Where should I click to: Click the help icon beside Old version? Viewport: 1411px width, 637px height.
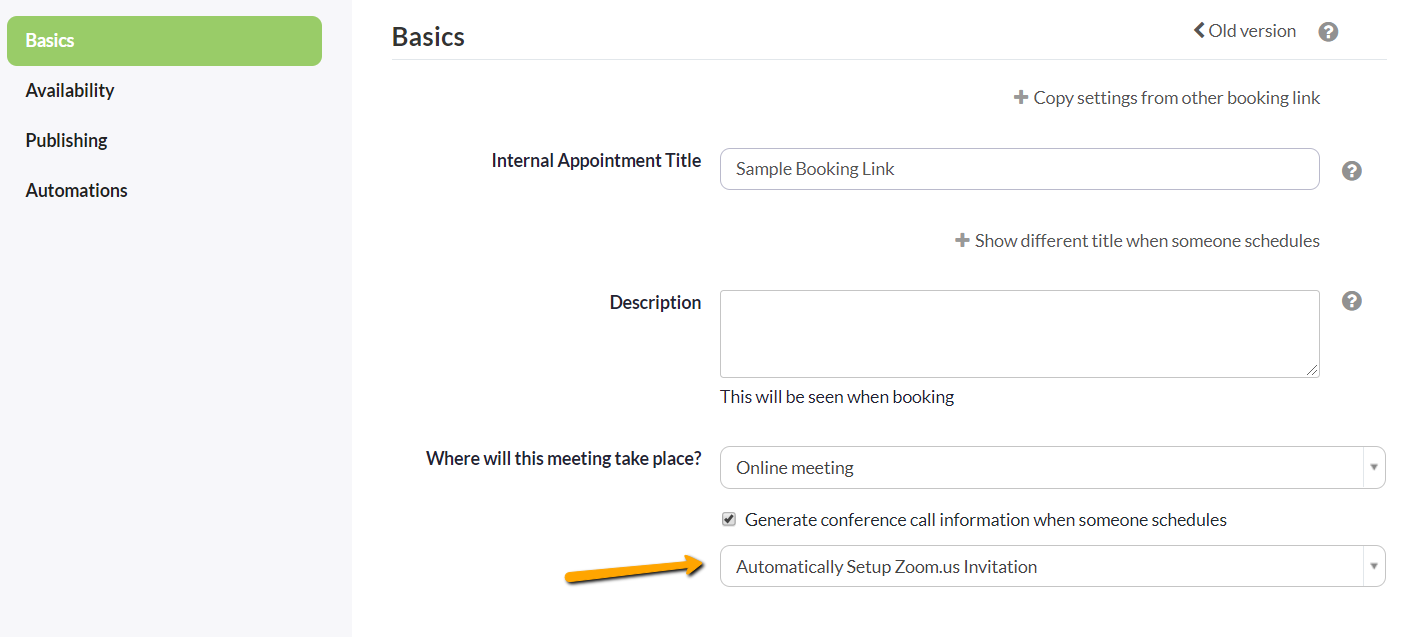point(1328,32)
